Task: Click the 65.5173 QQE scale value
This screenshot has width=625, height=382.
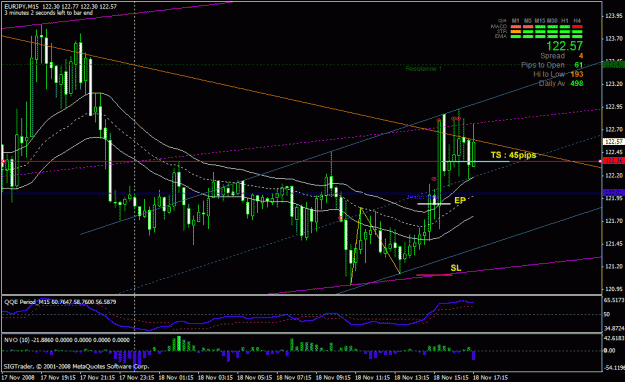Action: (x=614, y=300)
